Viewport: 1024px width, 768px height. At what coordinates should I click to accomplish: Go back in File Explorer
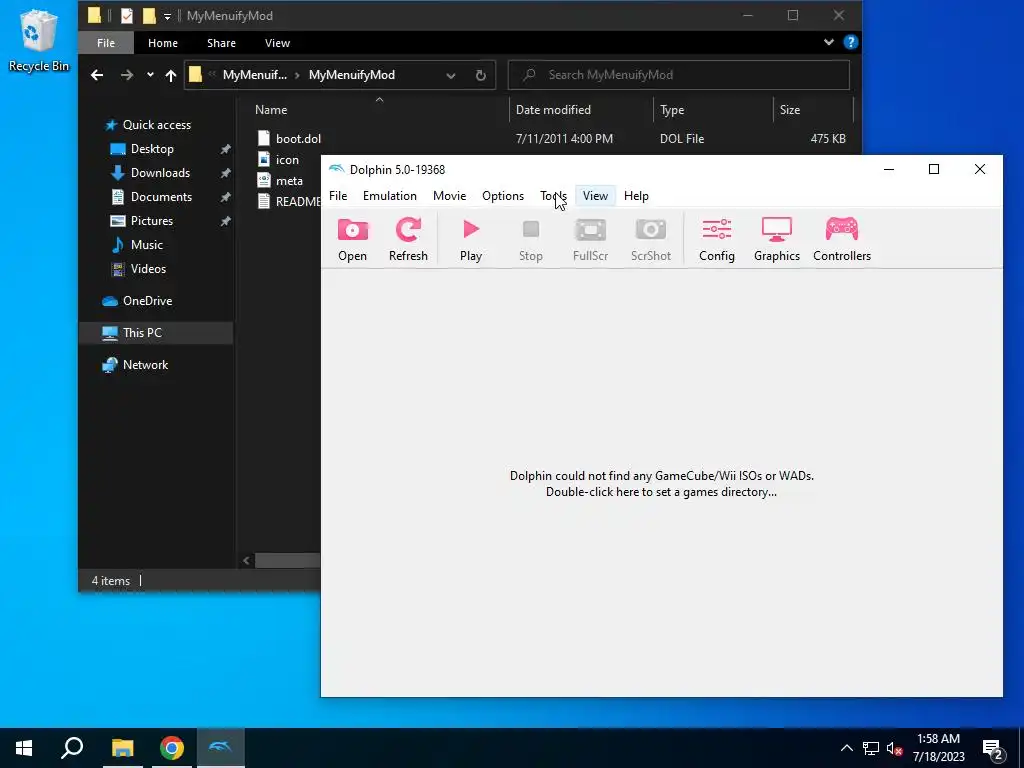[97, 75]
